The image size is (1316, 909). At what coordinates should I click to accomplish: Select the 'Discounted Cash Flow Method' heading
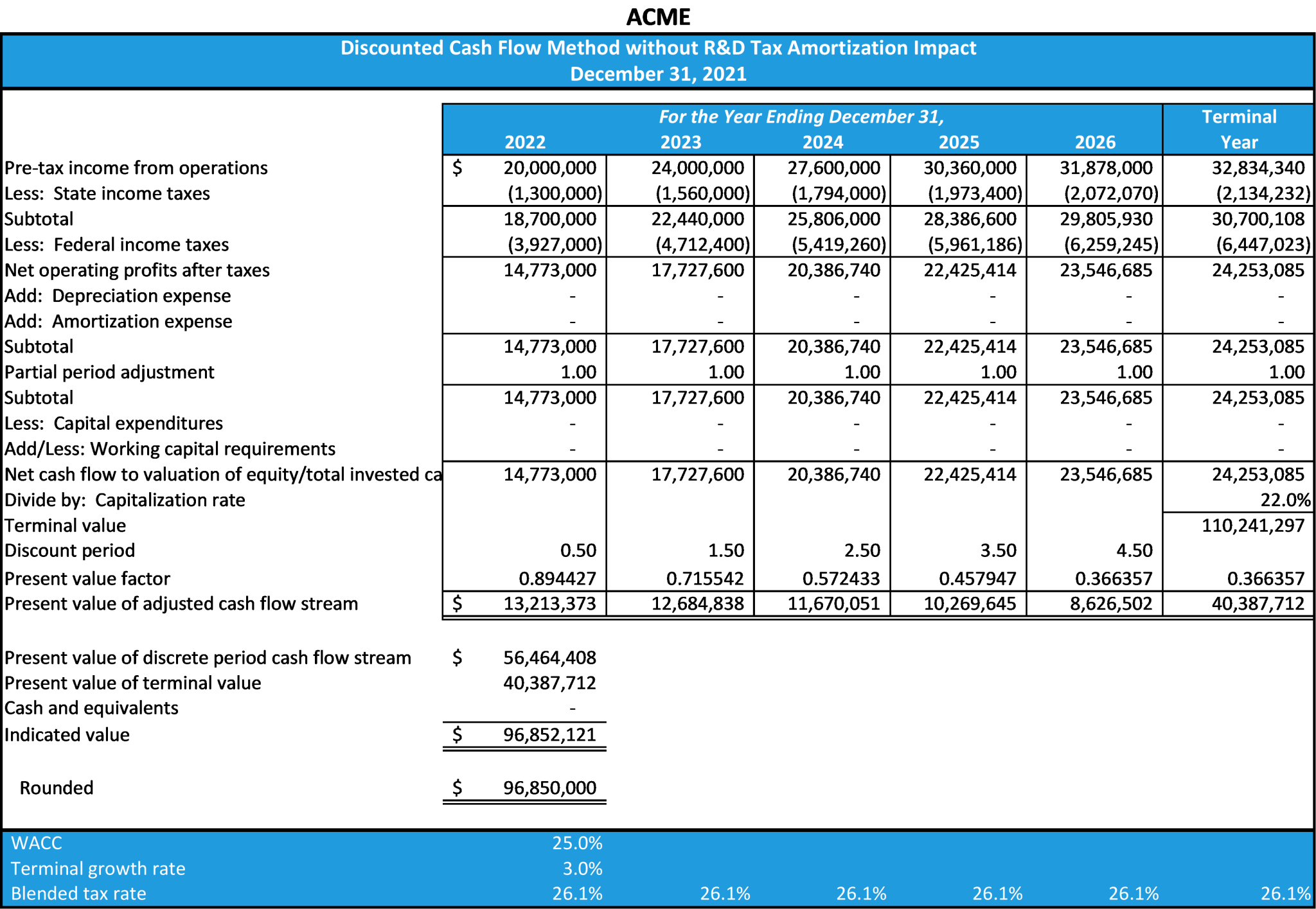pos(658,48)
